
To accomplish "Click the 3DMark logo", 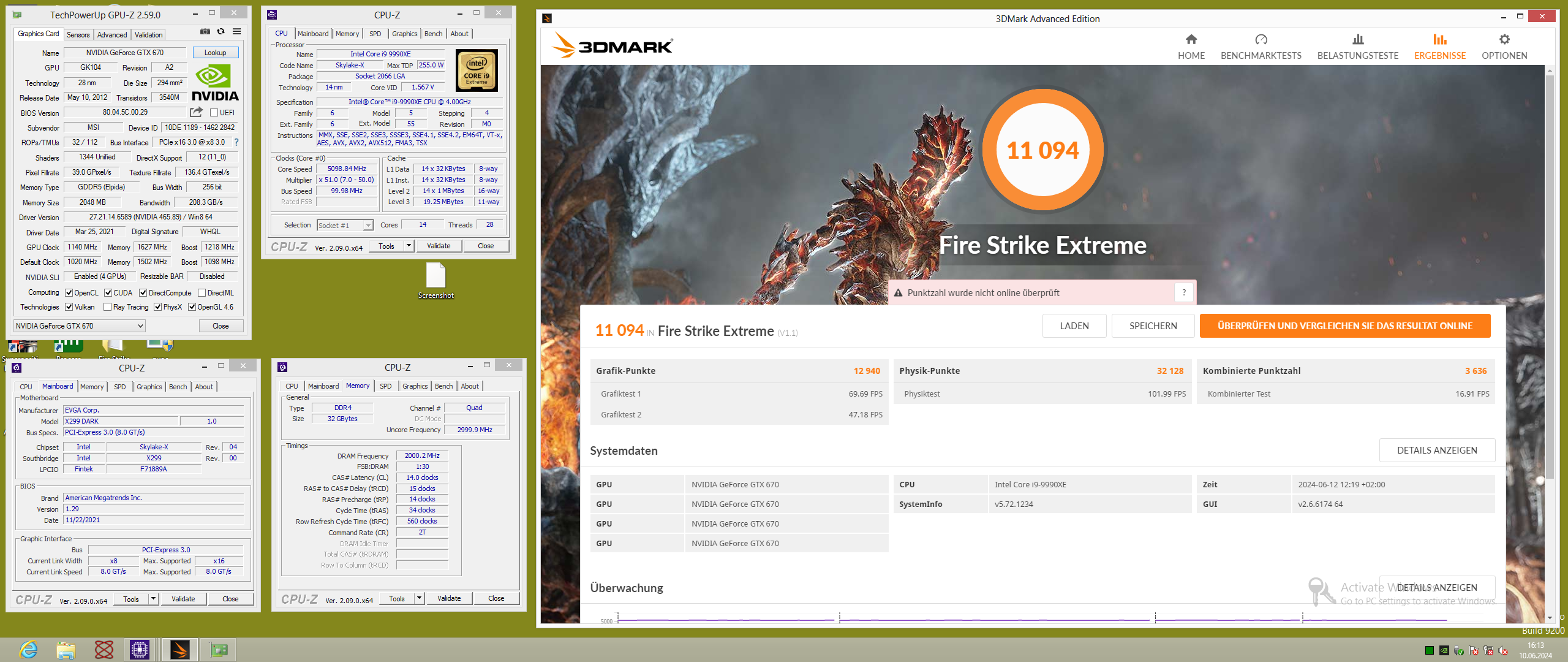I will [x=612, y=45].
